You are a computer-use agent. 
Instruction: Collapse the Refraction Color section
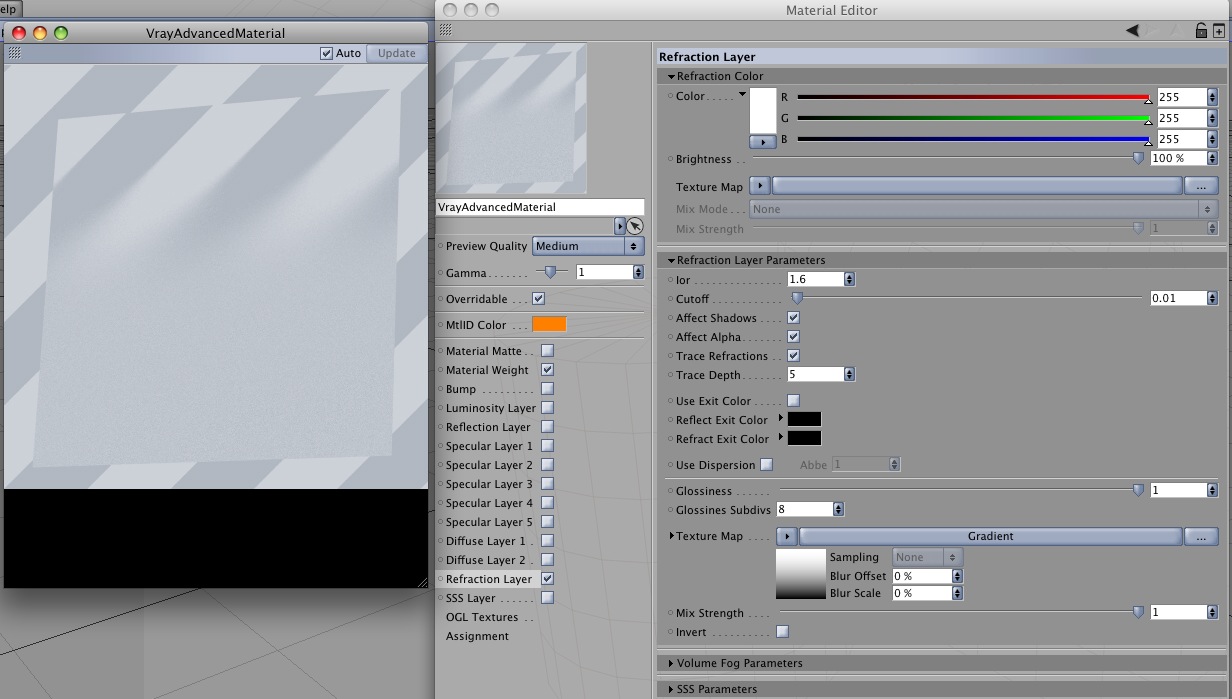click(x=670, y=76)
